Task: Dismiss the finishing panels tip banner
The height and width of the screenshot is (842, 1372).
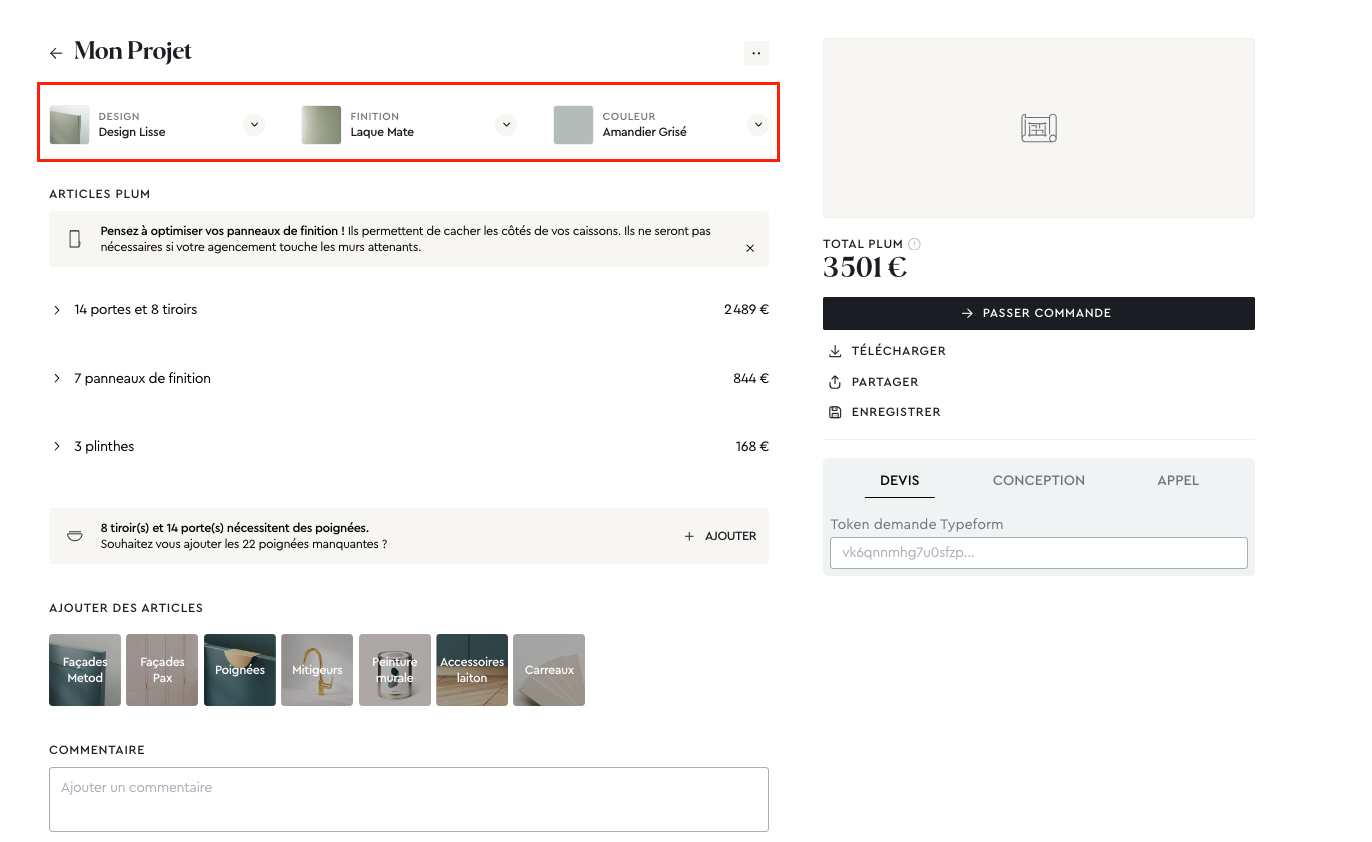Action: click(750, 248)
